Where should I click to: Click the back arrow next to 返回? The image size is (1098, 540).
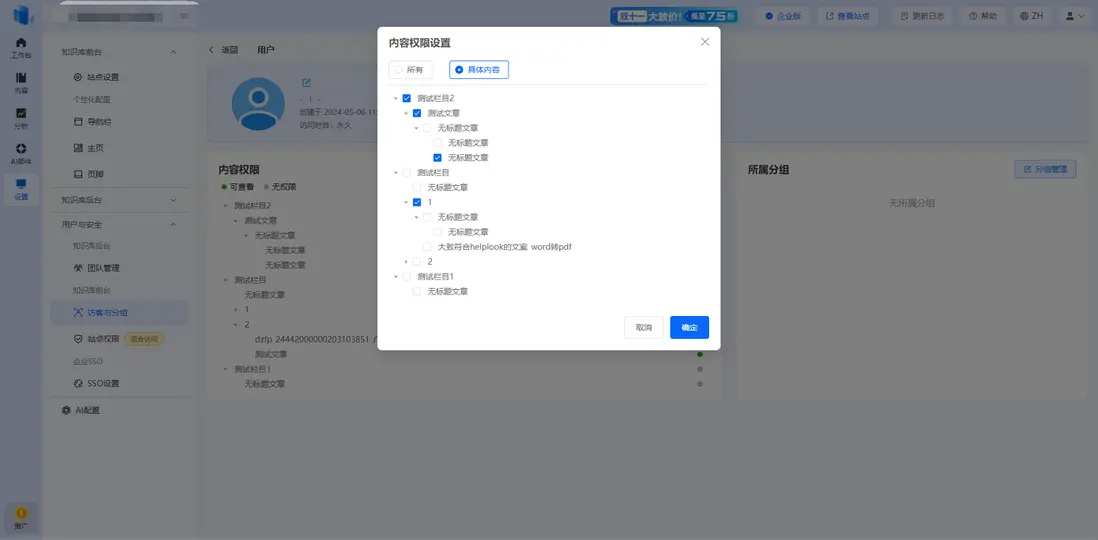(211, 50)
